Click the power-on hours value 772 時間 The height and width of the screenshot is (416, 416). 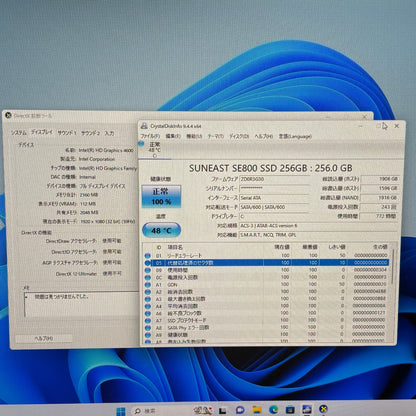pyautogui.click(x=380, y=216)
